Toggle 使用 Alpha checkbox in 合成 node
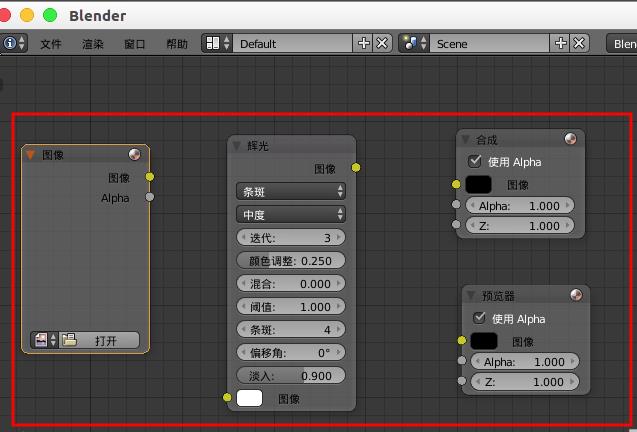This screenshot has height=432, width=637. [x=474, y=161]
